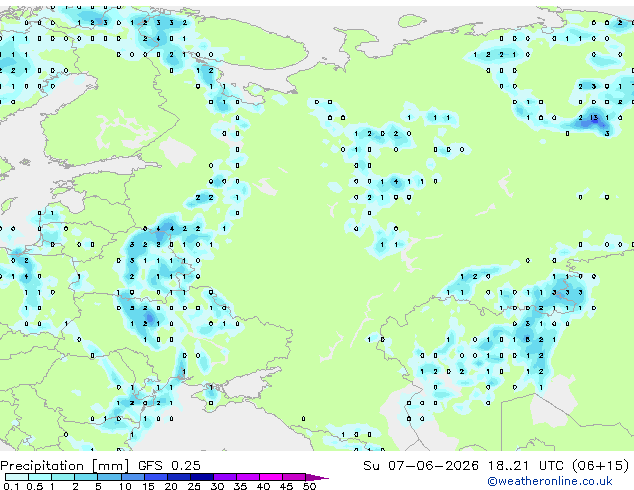This screenshot has width=634, height=490.
Task: Click the '45' legend scale label
Action: [286, 486]
